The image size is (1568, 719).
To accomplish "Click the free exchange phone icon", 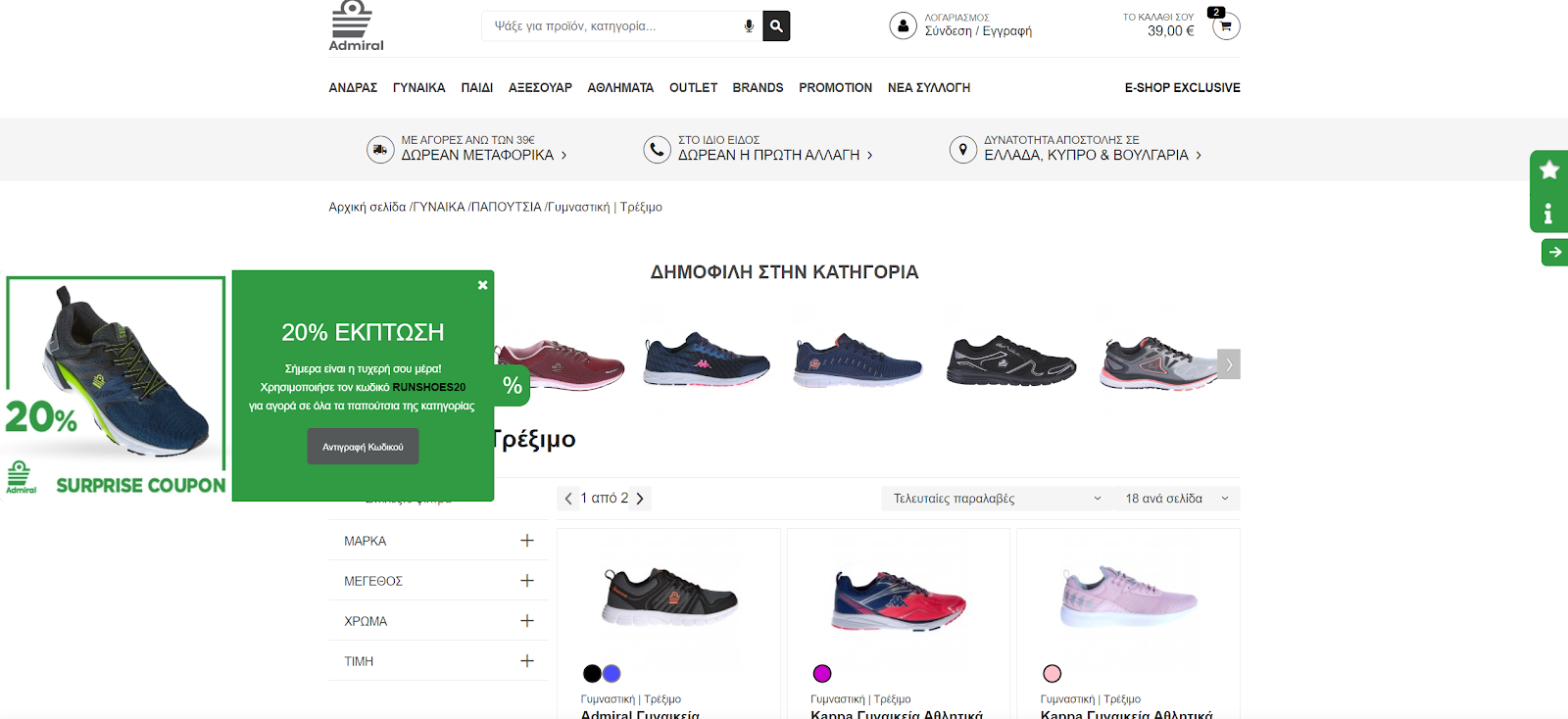I will click(657, 149).
